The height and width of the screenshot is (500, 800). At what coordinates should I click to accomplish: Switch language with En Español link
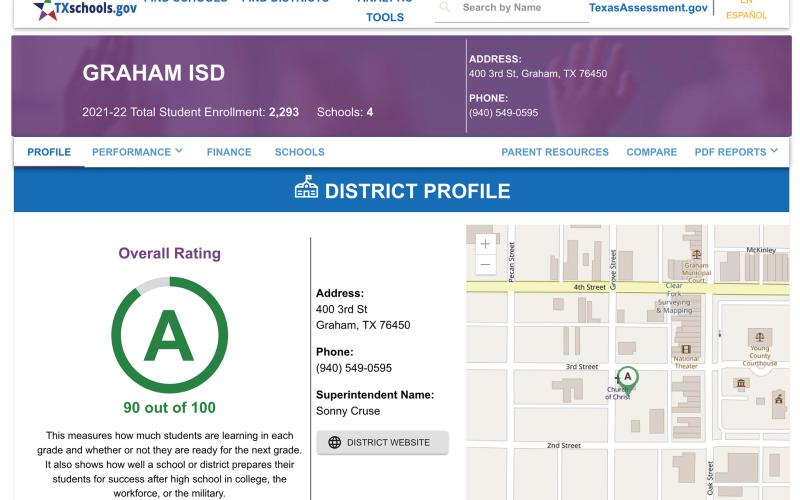coord(746,9)
